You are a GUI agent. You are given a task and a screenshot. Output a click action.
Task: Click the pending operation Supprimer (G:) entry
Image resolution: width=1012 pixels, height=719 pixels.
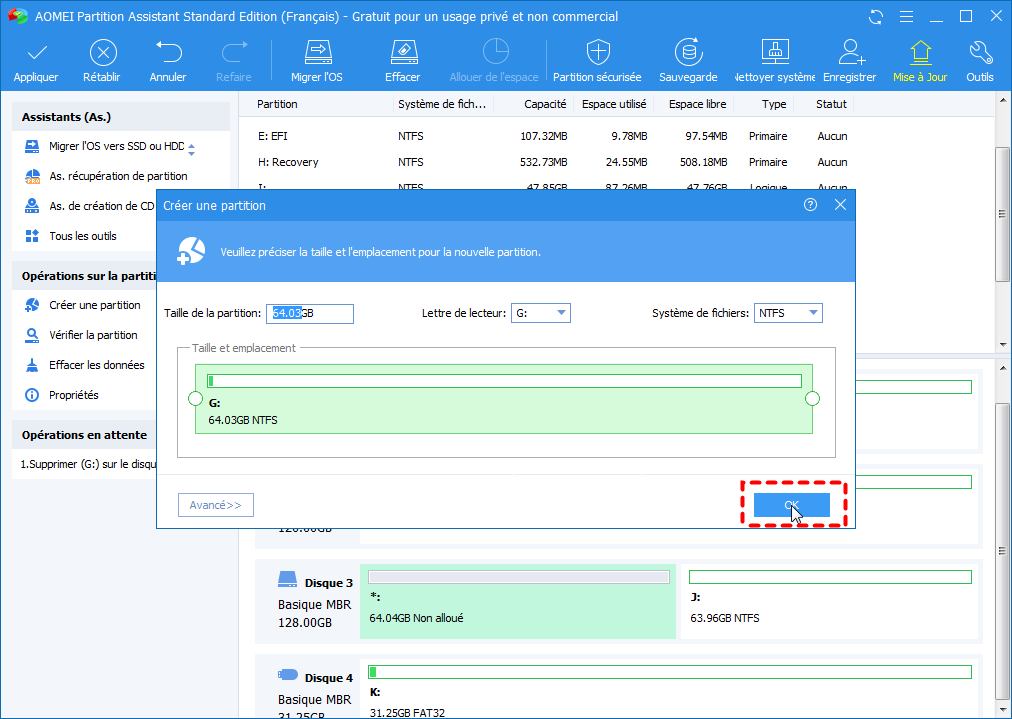pos(87,464)
